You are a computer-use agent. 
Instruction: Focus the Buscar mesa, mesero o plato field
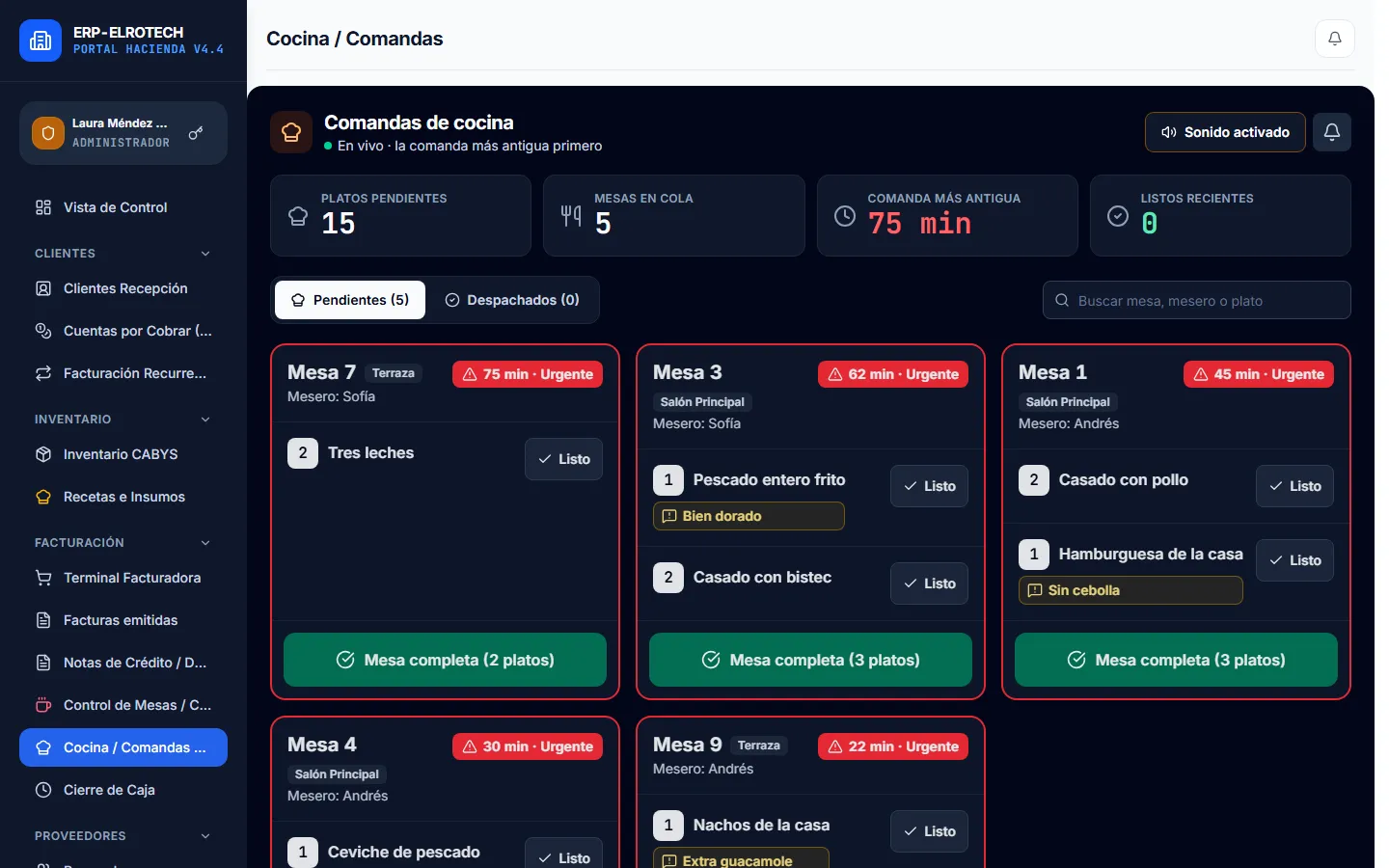[x=1197, y=300]
